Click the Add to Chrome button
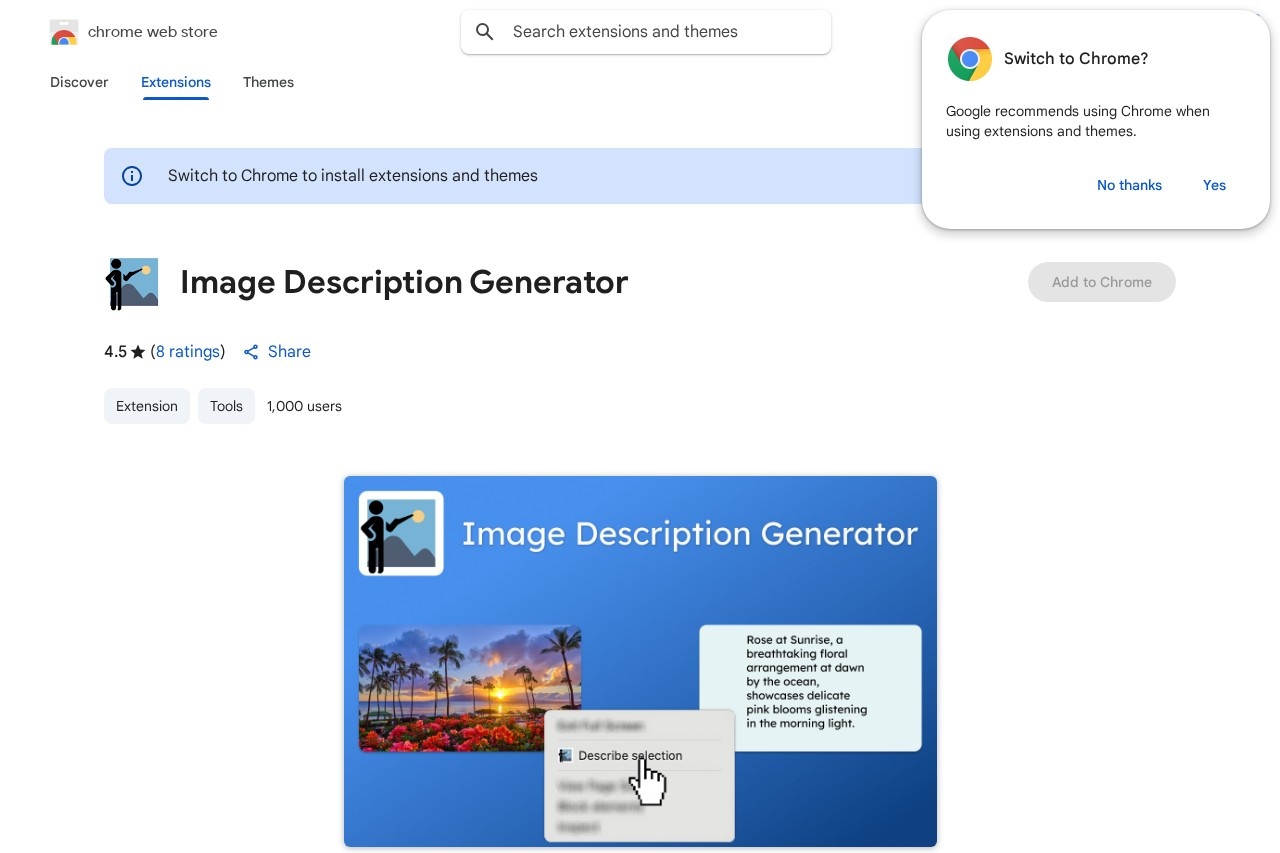 (x=1101, y=282)
